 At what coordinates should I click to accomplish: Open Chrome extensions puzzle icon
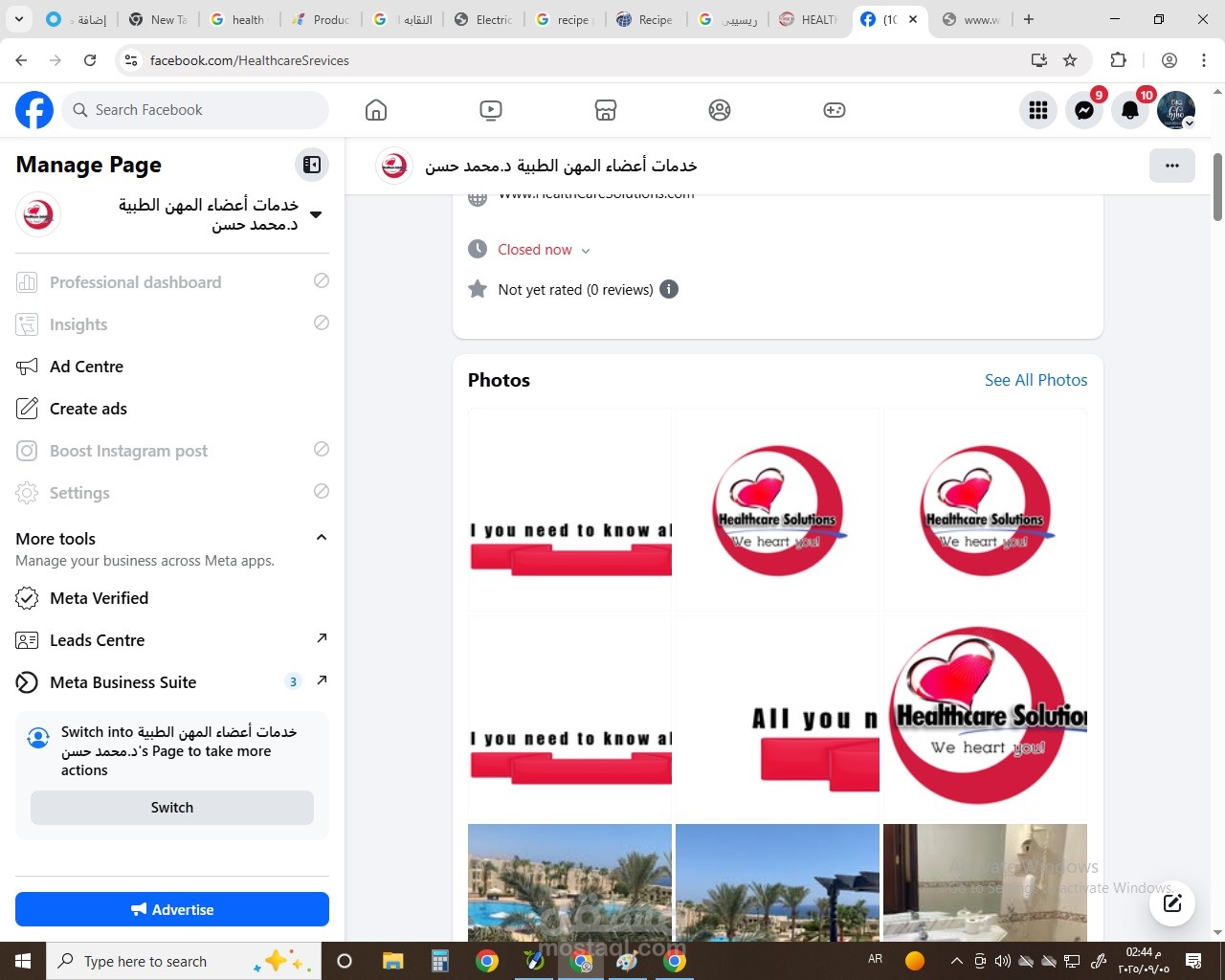tap(1118, 60)
